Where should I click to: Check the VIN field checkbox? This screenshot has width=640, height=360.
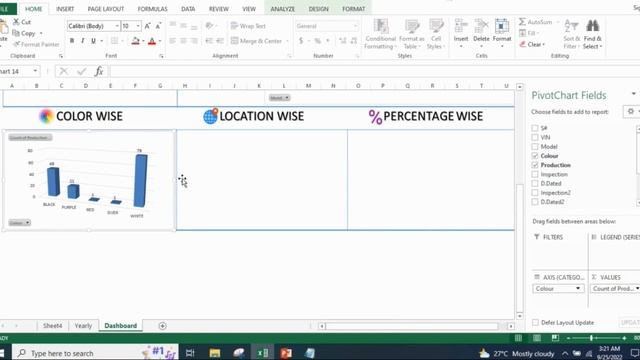tap(535, 138)
